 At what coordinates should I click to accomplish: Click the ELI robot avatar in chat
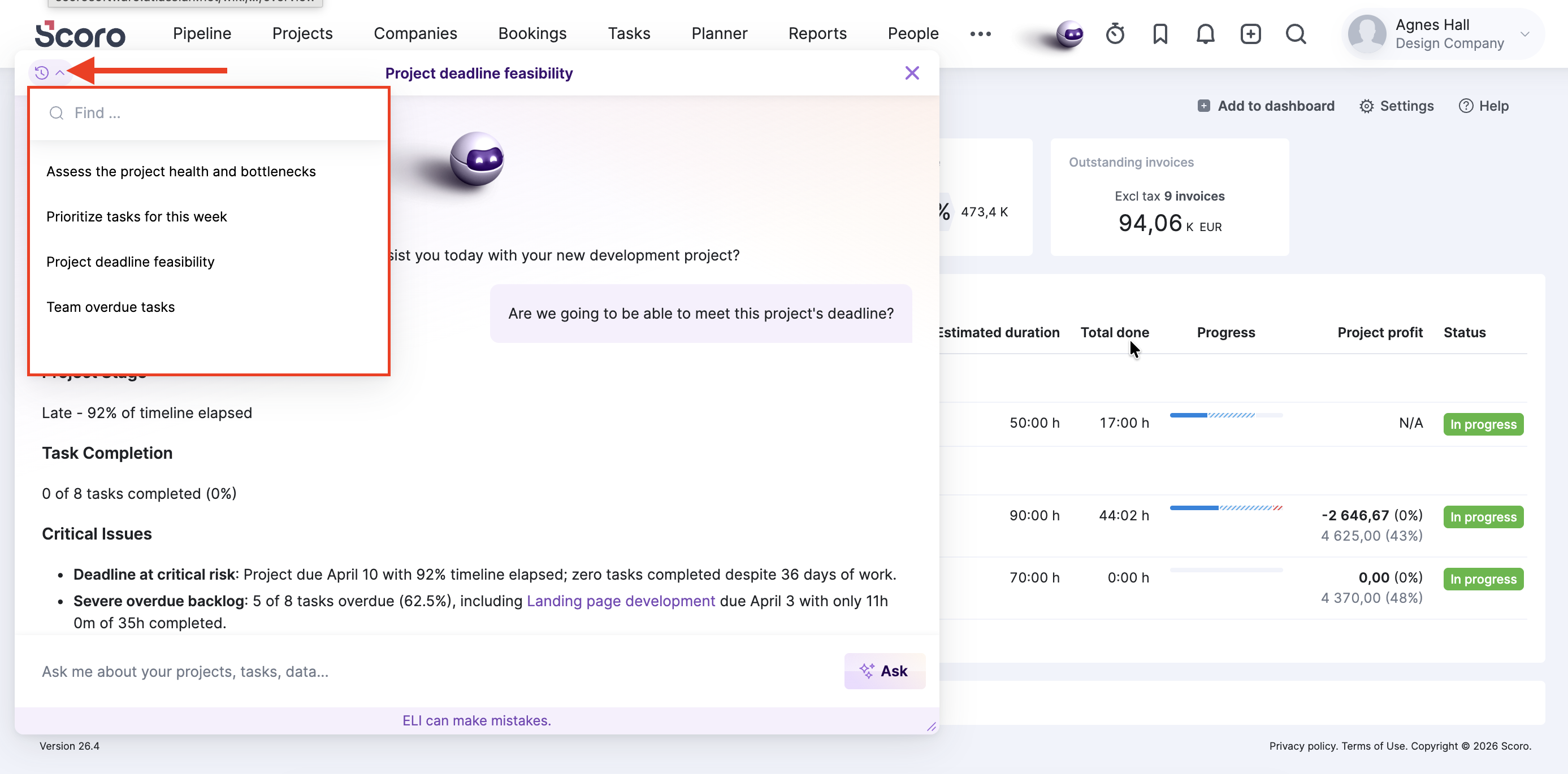coord(477,159)
